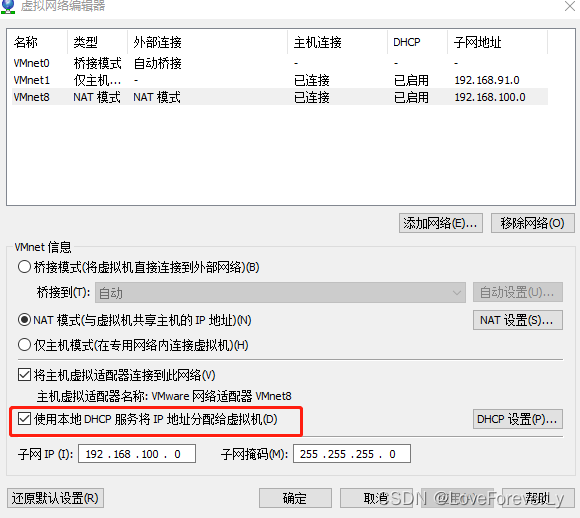Image resolution: width=580 pixels, height=518 pixels.
Task: Click the 名称 column header
Action: pyautogui.click(x=38, y=42)
